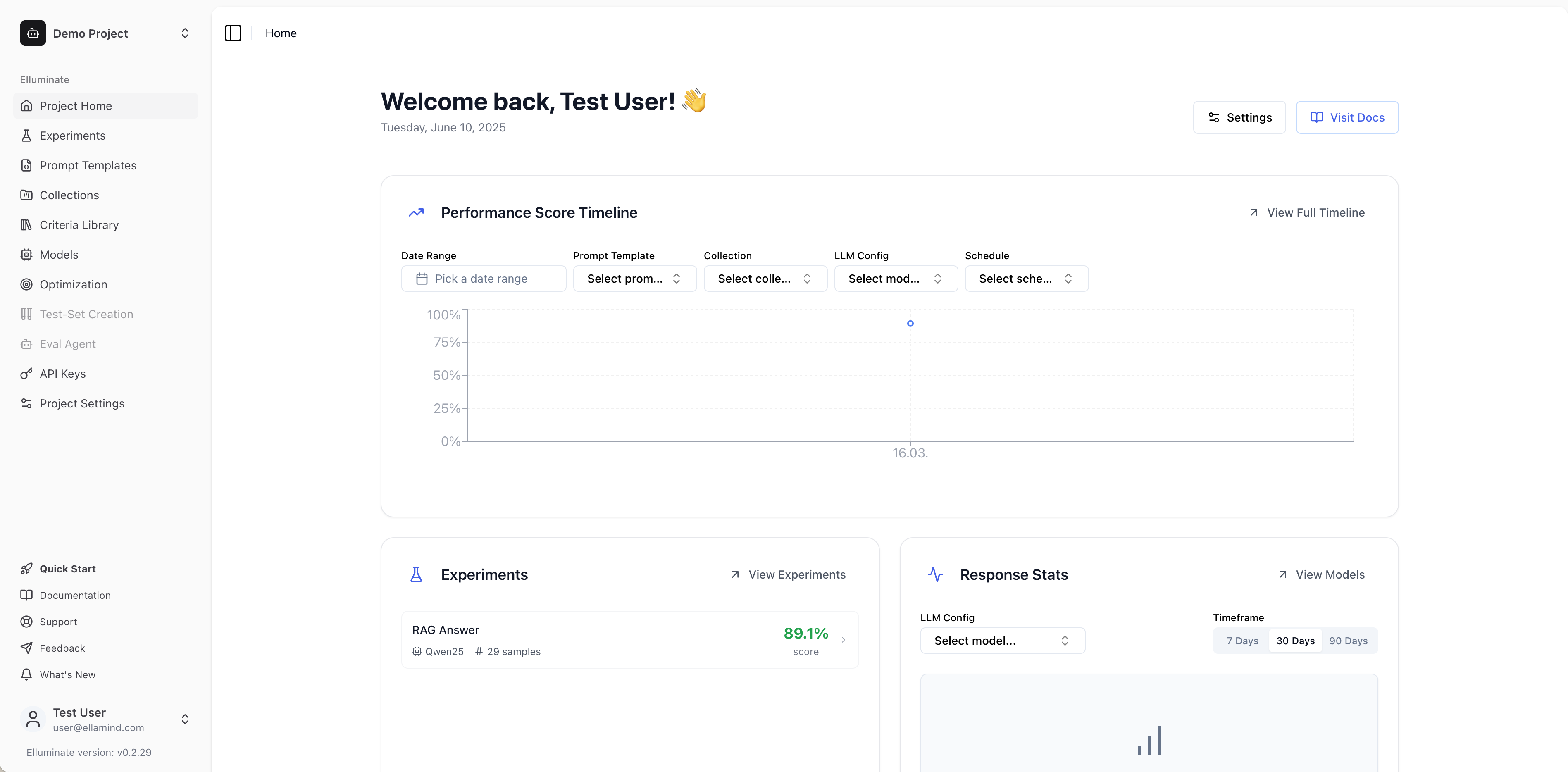
Task: Click the 89.1% score value
Action: click(x=805, y=633)
